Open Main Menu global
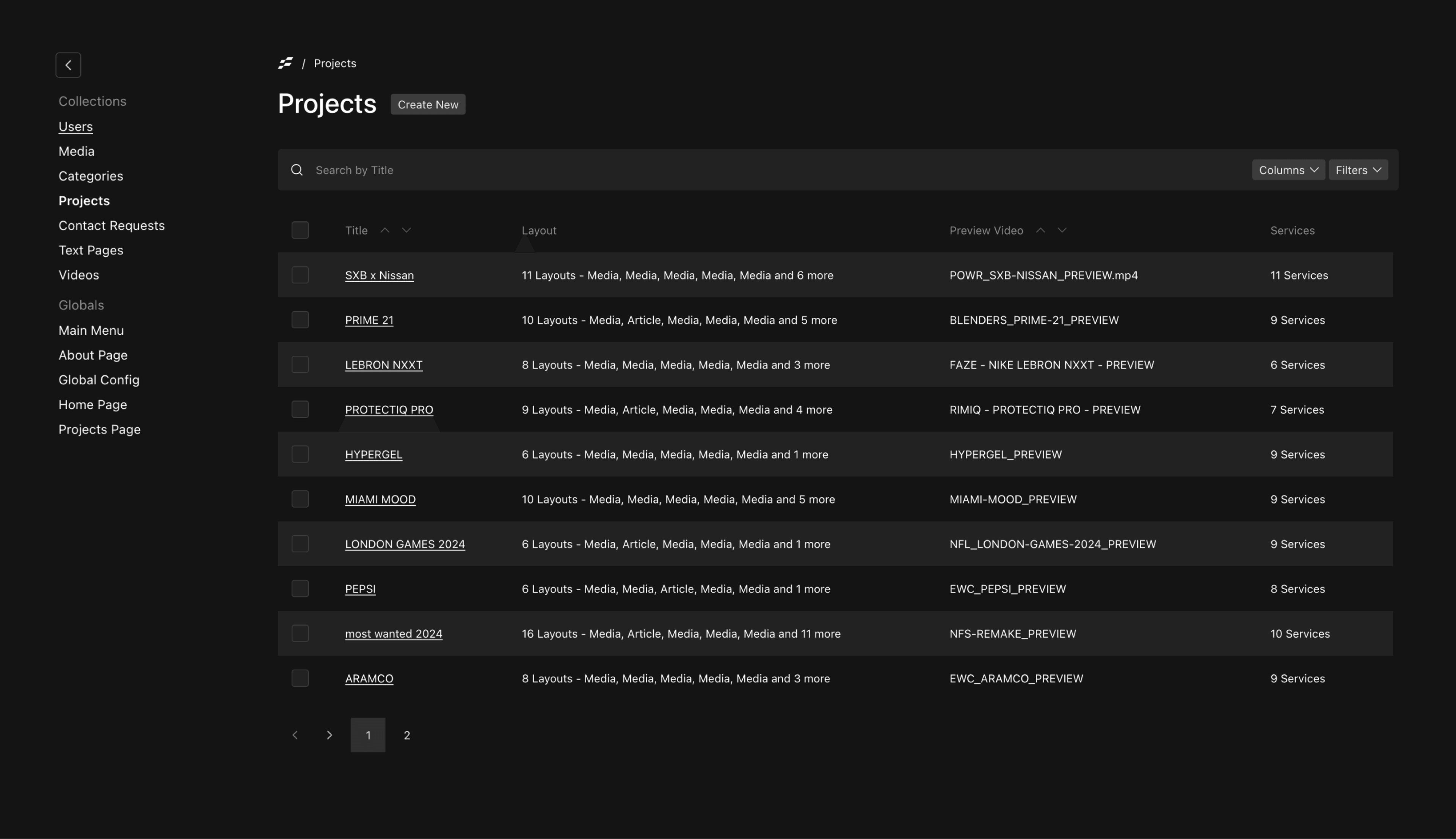 click(91, 331)
